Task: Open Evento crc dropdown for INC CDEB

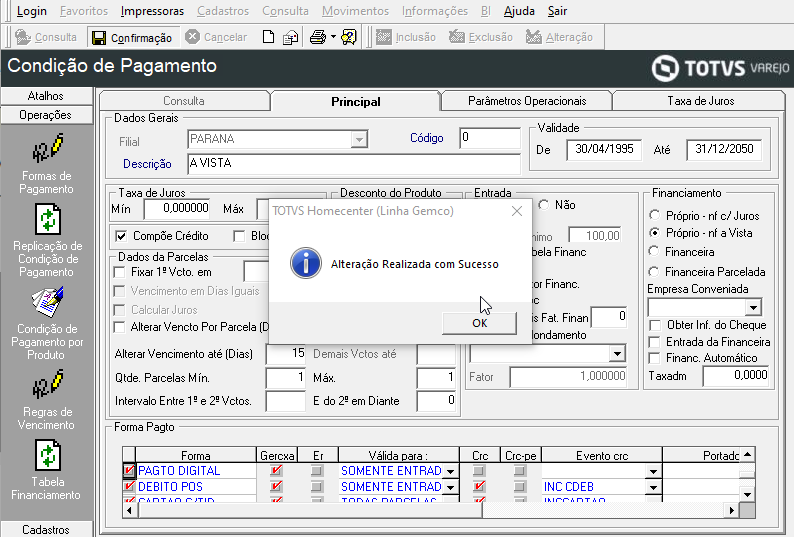Action: tap(653, 487)
